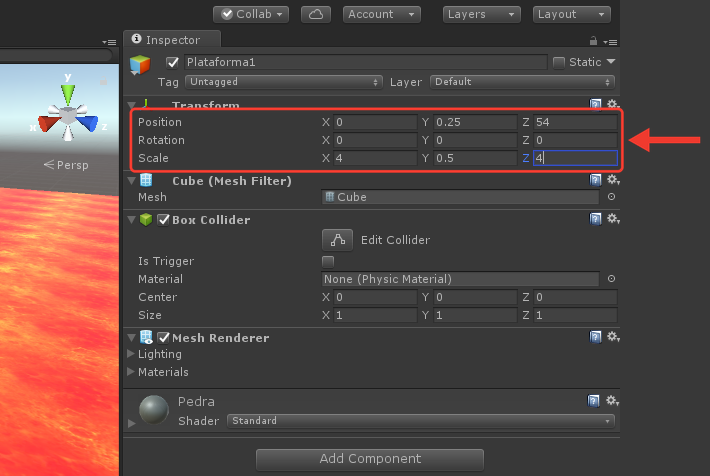
Task: Open the Layout dropdown menu
Action: pos(571,14)
